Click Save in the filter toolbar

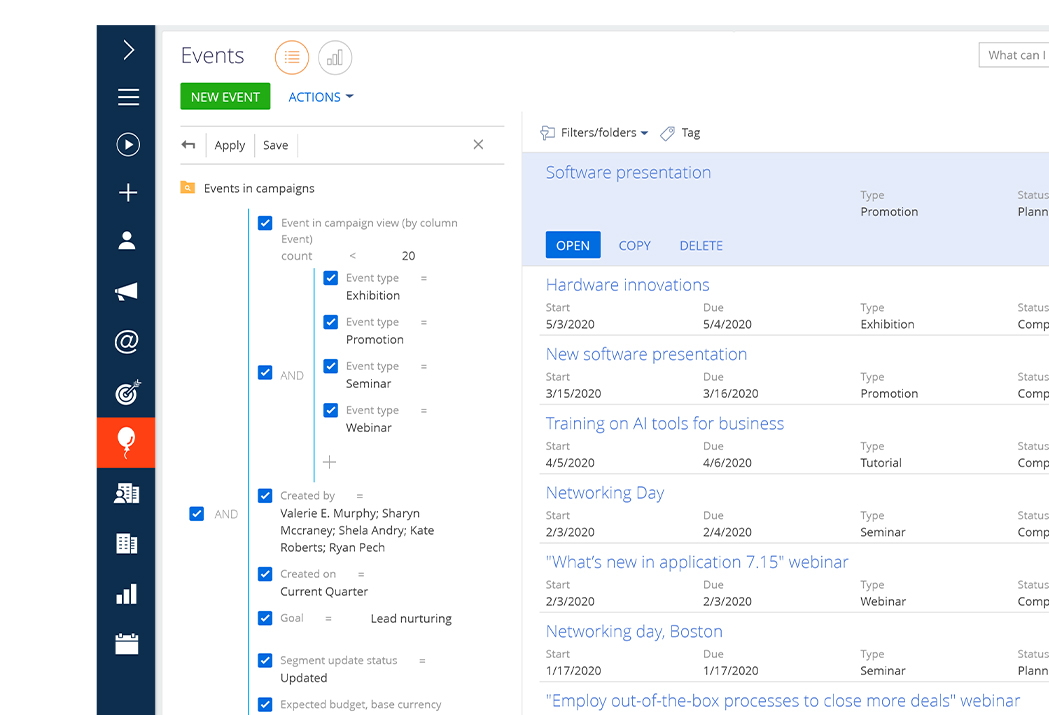pos(275,145)
